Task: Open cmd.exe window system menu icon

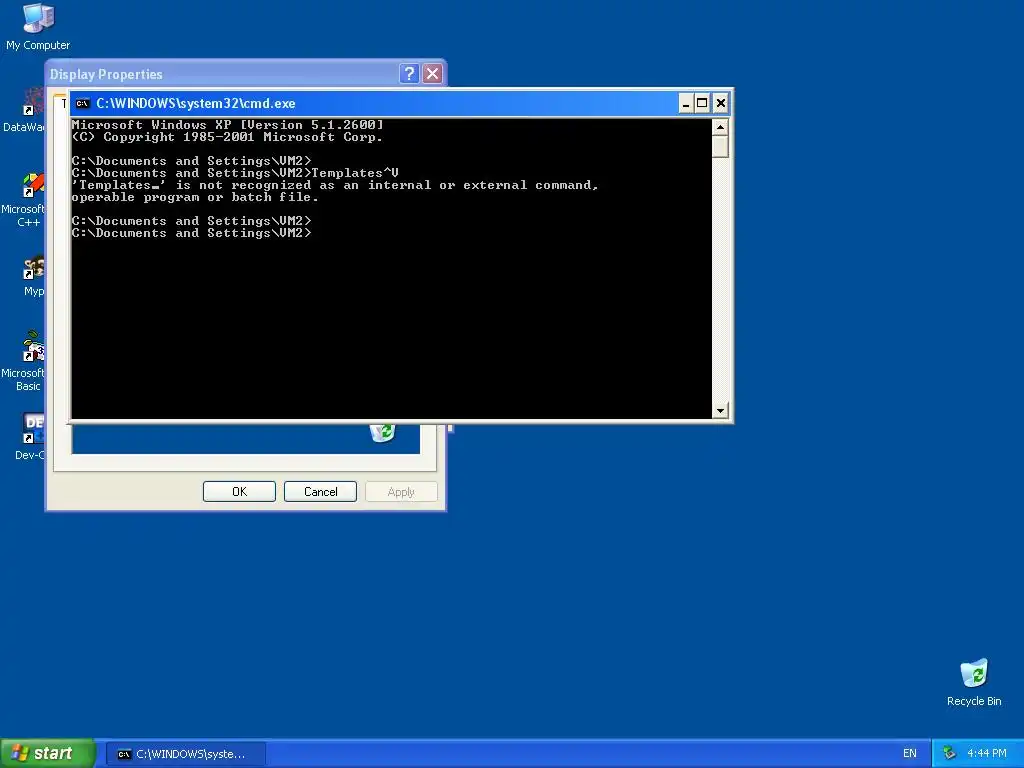Action: (82, 103)
